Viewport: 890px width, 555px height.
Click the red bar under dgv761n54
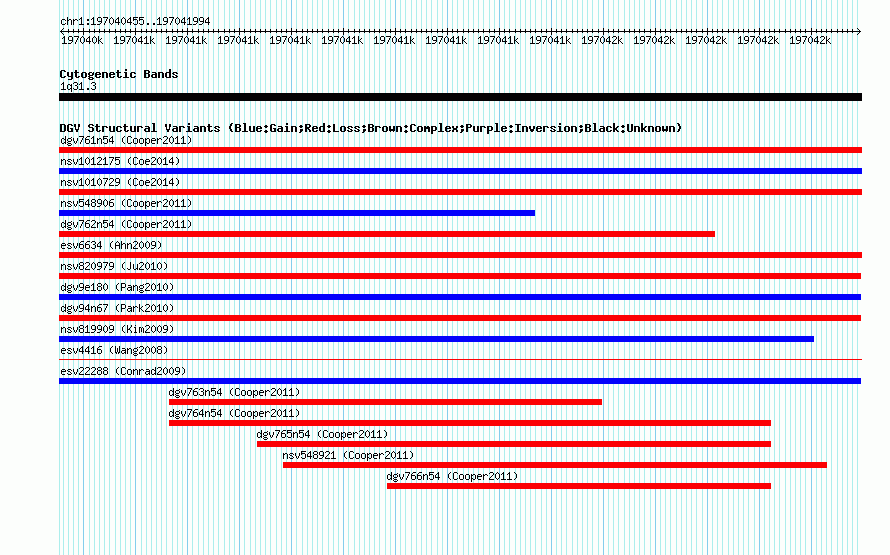460,150
